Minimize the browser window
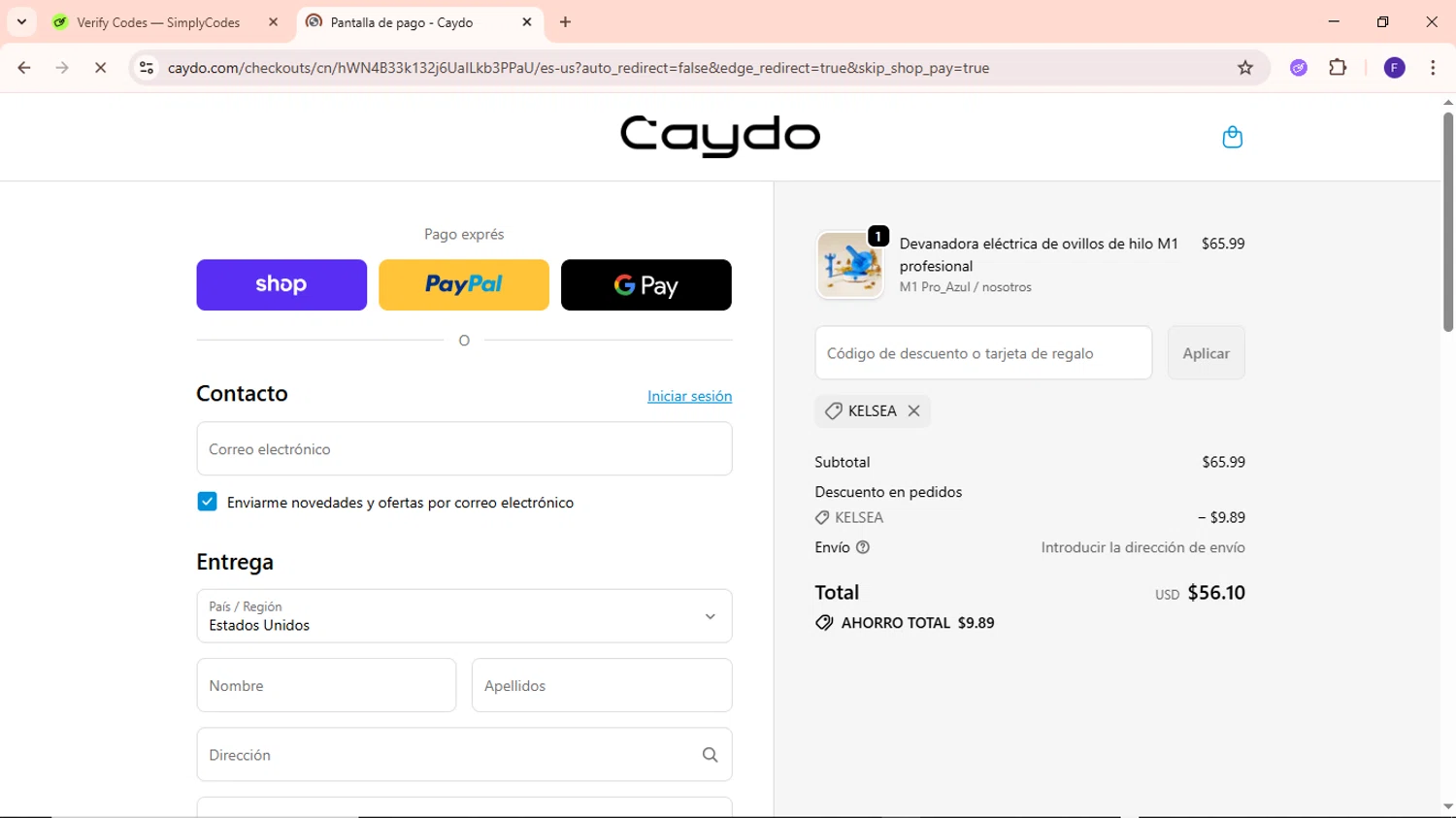 [x=1334, y=21]
